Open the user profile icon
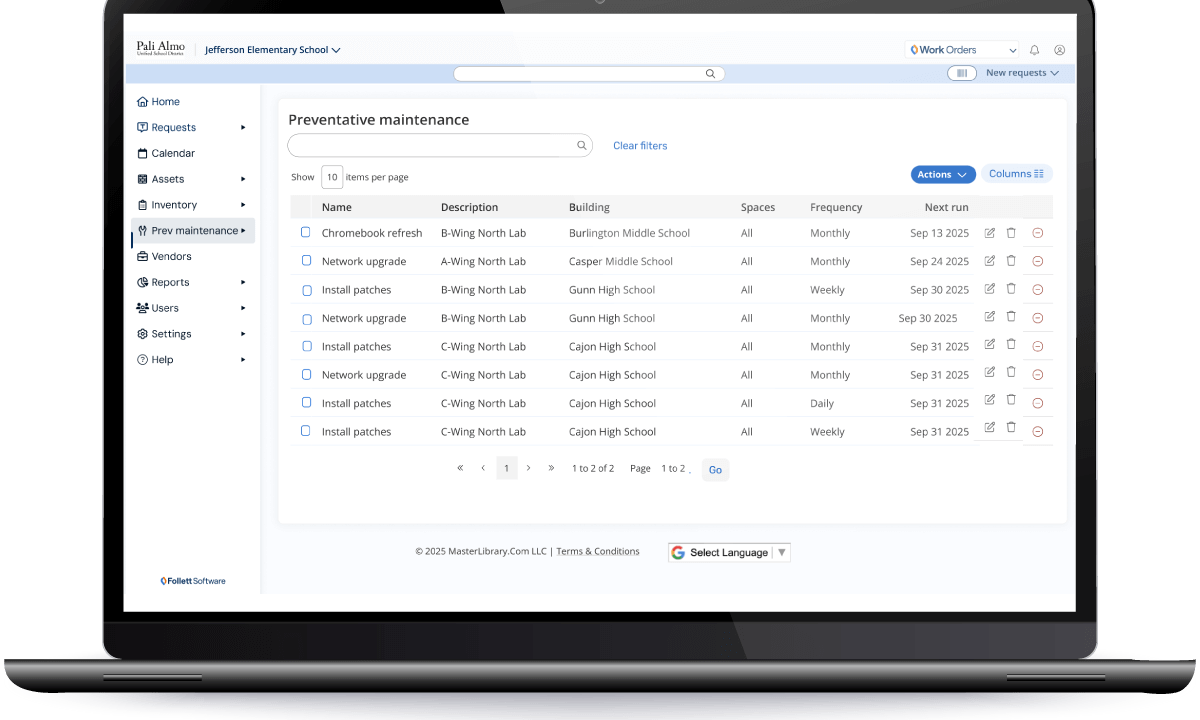This screenshot has width=1200, height=720. click(1059, 50)
